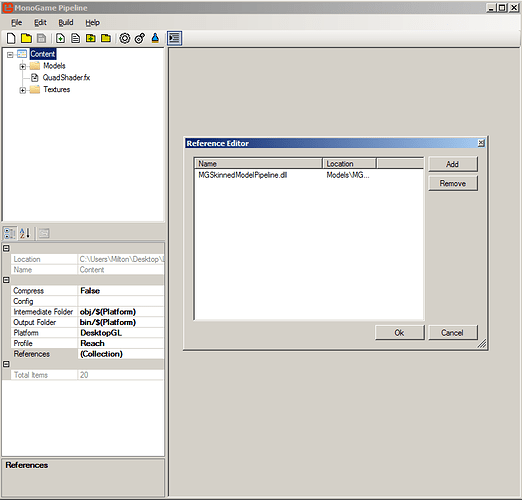Image resolution: width=522 pixels, height=500 pixels.
Task: Click the Build gear icon
Action: click(125, 38)
